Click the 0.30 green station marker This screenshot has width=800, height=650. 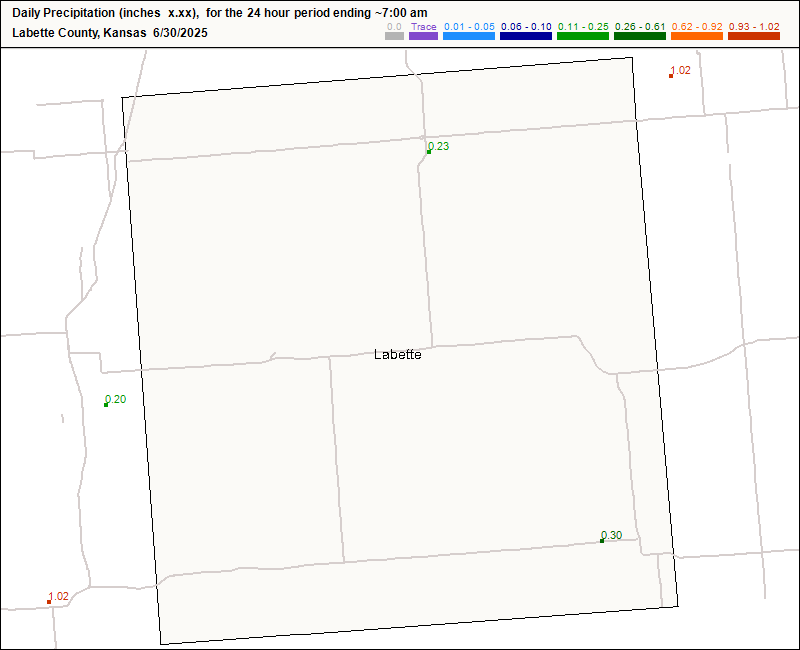pyautogui.click(x=602, y=541)
